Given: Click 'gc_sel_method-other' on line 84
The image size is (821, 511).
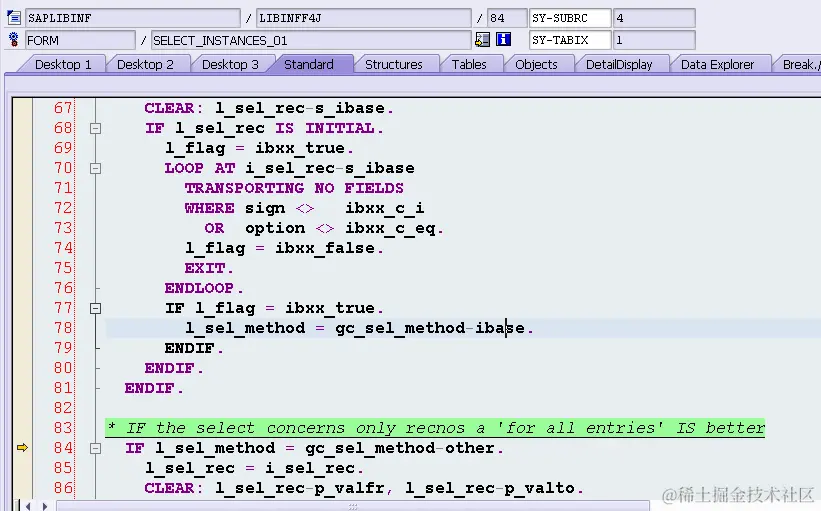Looking at the screenshot, I should tap(400, 448).
